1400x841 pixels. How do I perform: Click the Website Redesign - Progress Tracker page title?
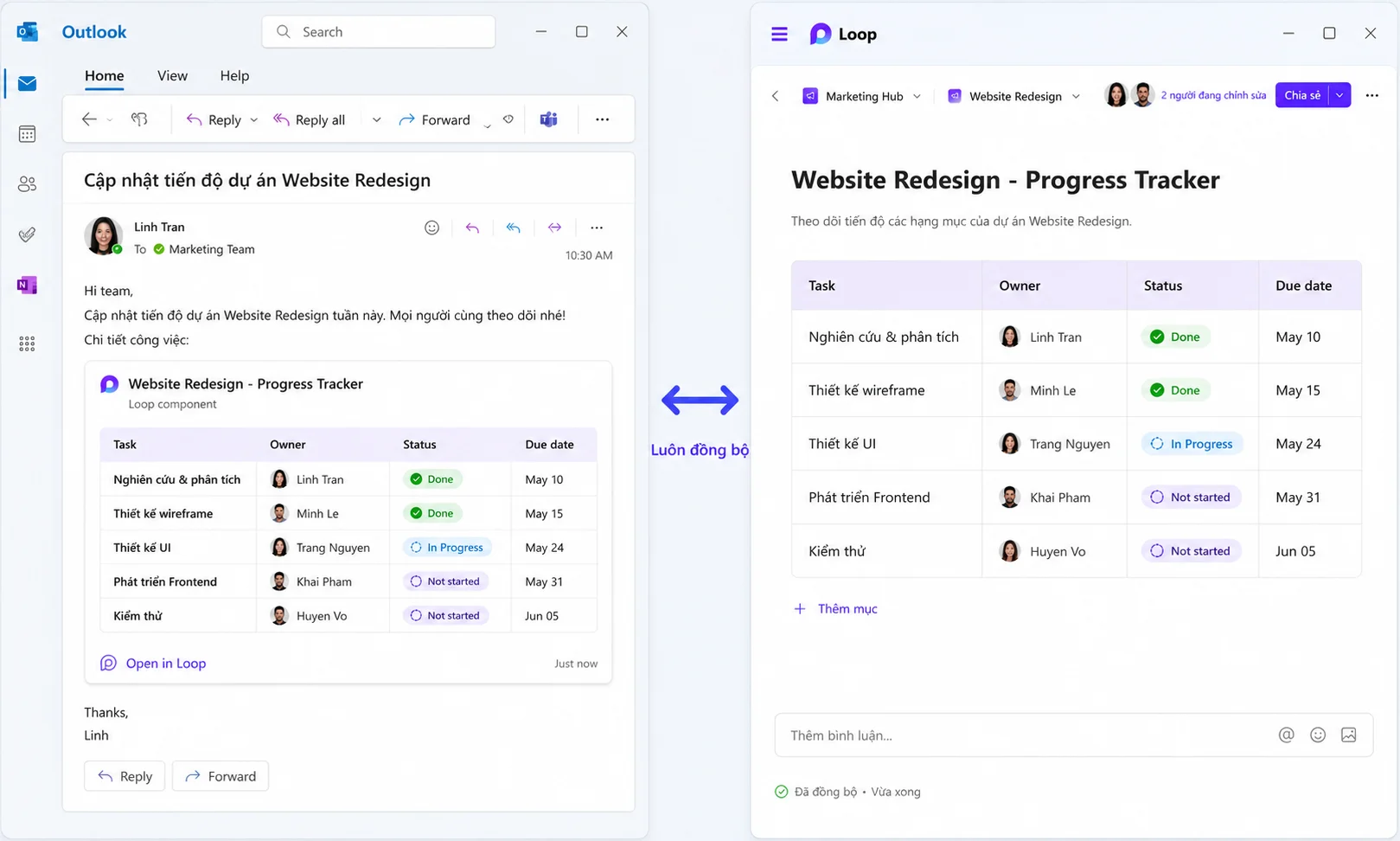(x=1005, y=180)
